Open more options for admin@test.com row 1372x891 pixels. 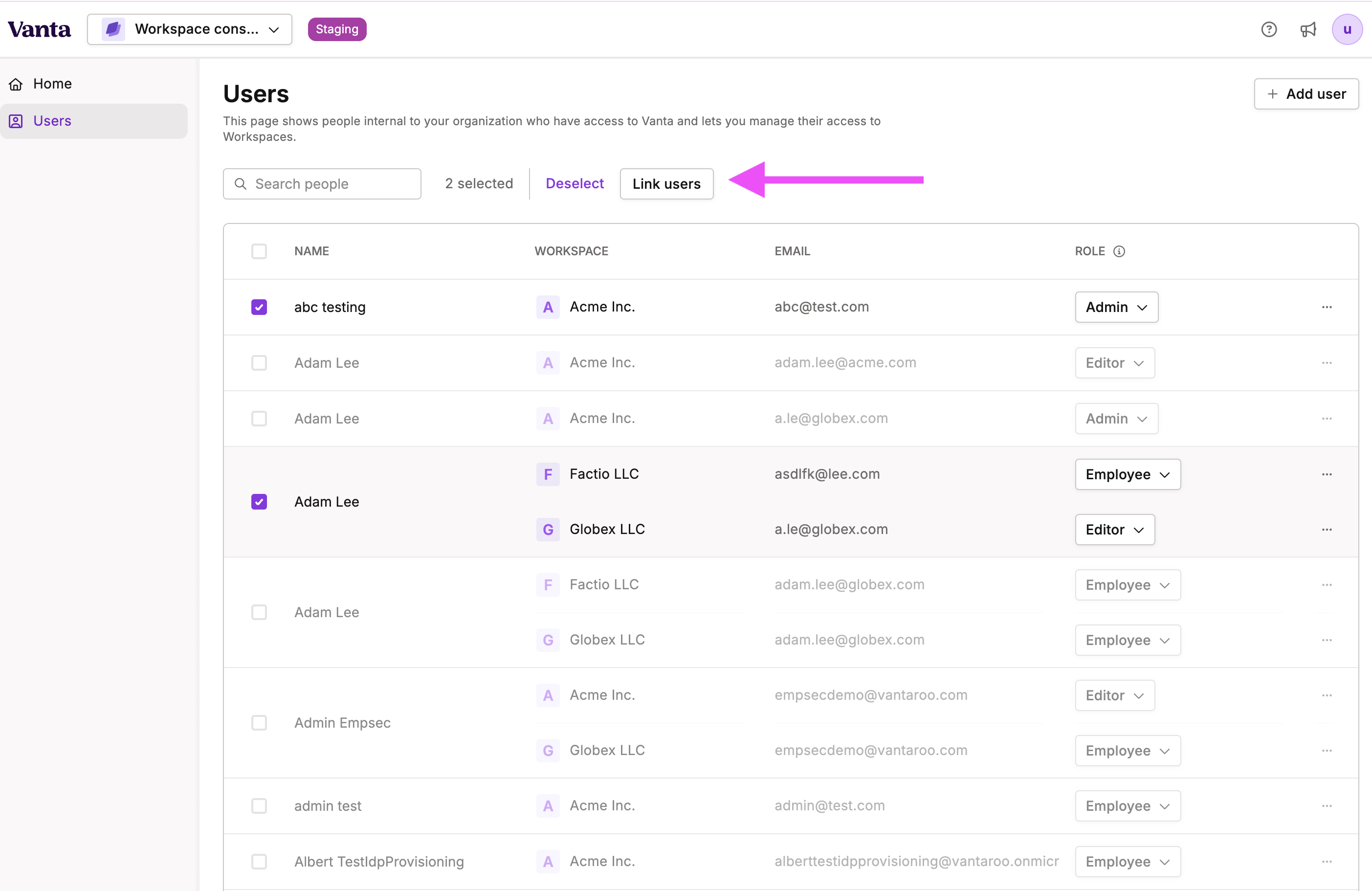coord(1327,805)
